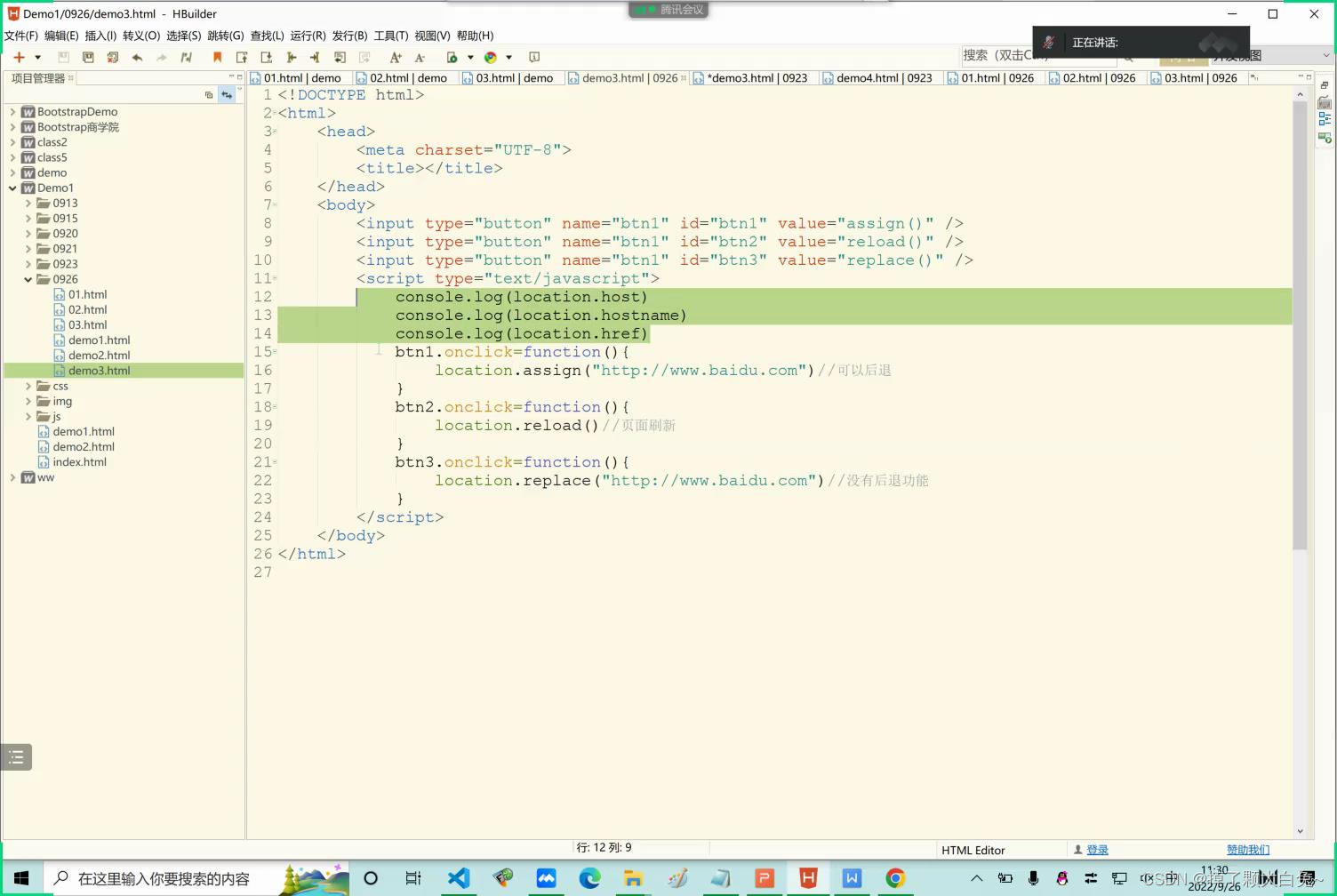Open File Explorer from taskbar

click(633, 878)
